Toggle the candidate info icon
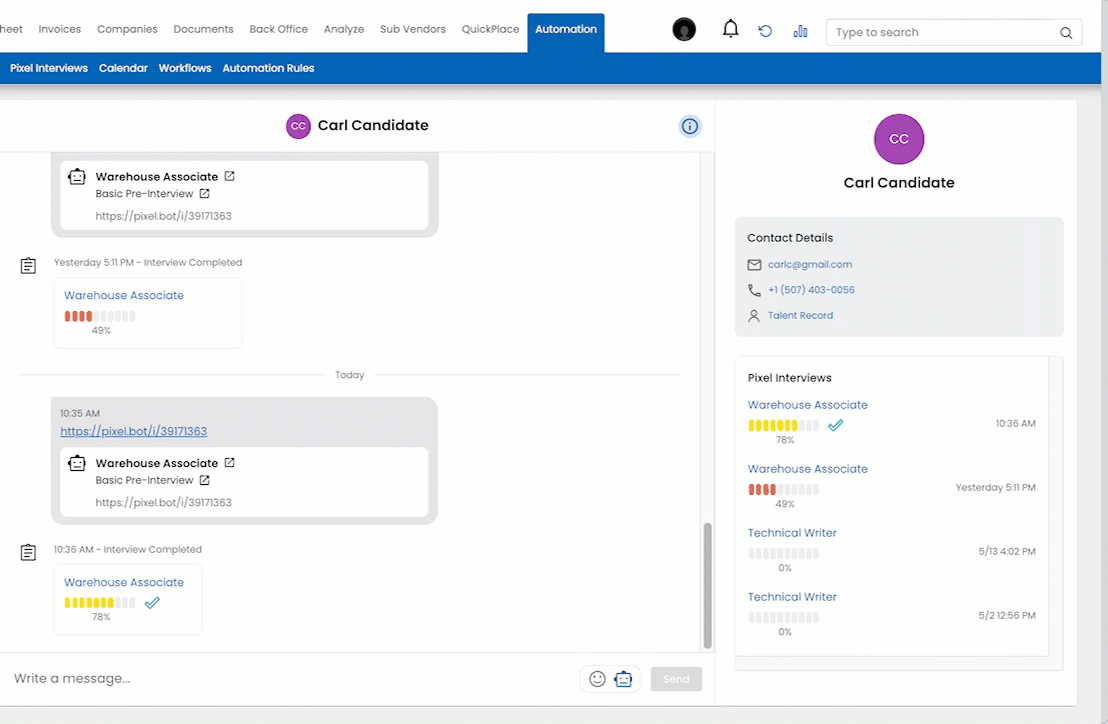Image resolution: width=1108 pixels, height=724 pixels. click(x=690, y=126)
